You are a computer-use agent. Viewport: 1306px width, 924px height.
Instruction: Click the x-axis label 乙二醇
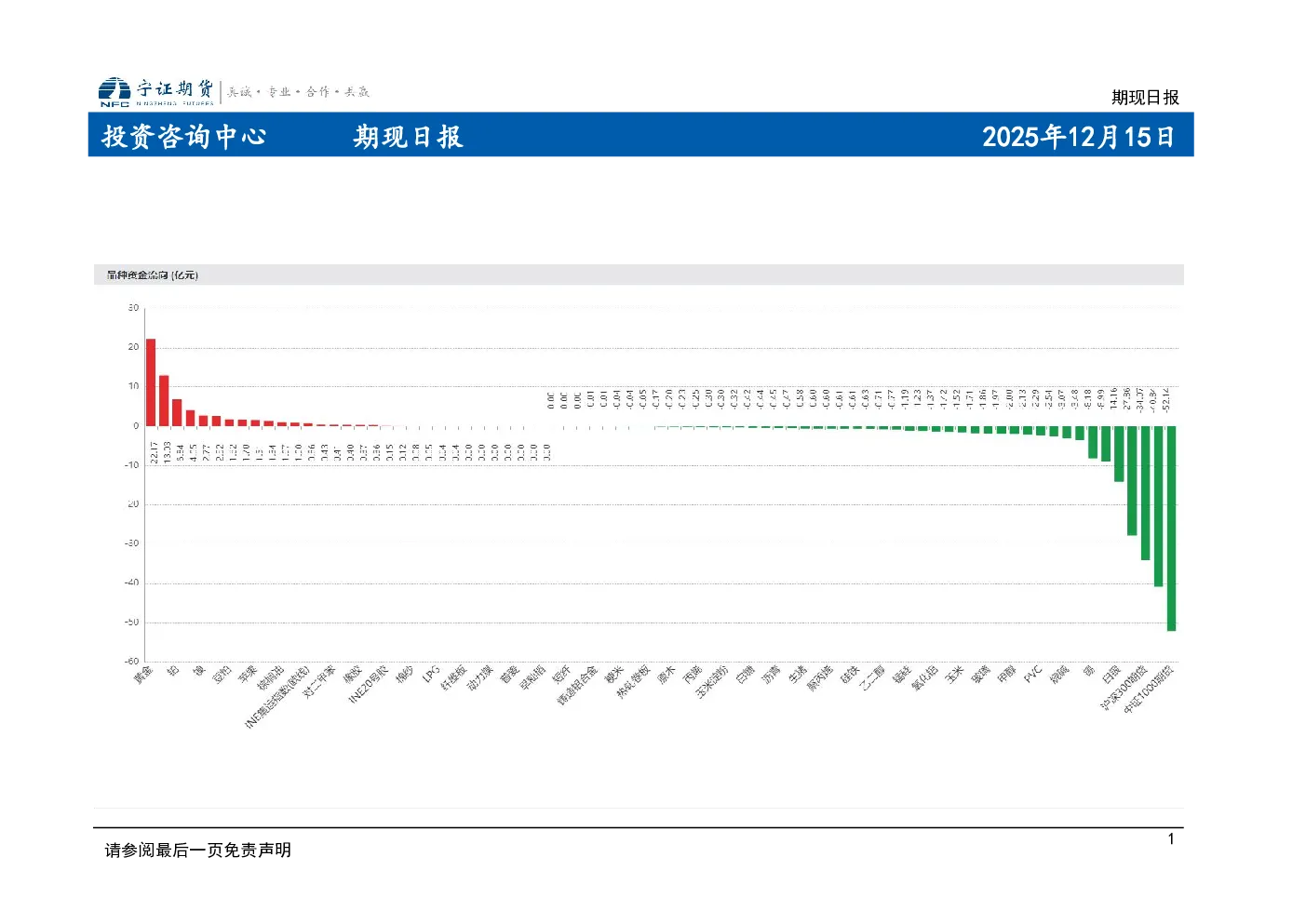870,677
